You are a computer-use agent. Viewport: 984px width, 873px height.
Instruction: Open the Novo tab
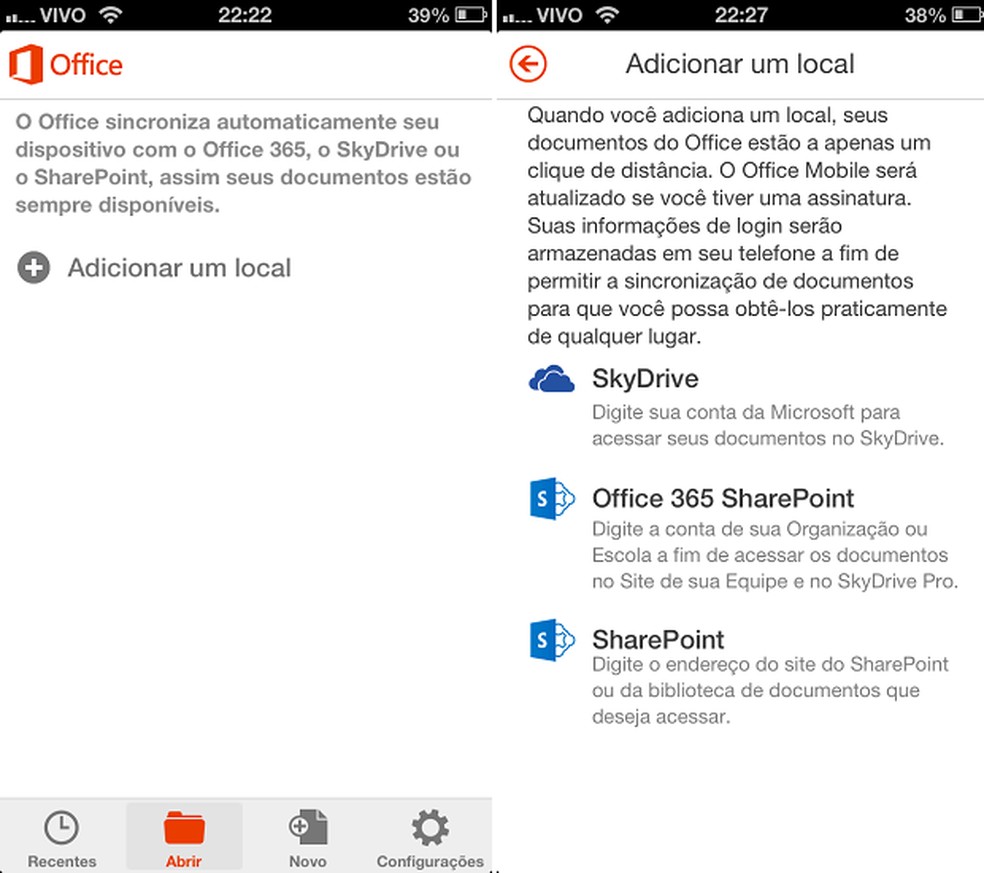click(307, 838)
